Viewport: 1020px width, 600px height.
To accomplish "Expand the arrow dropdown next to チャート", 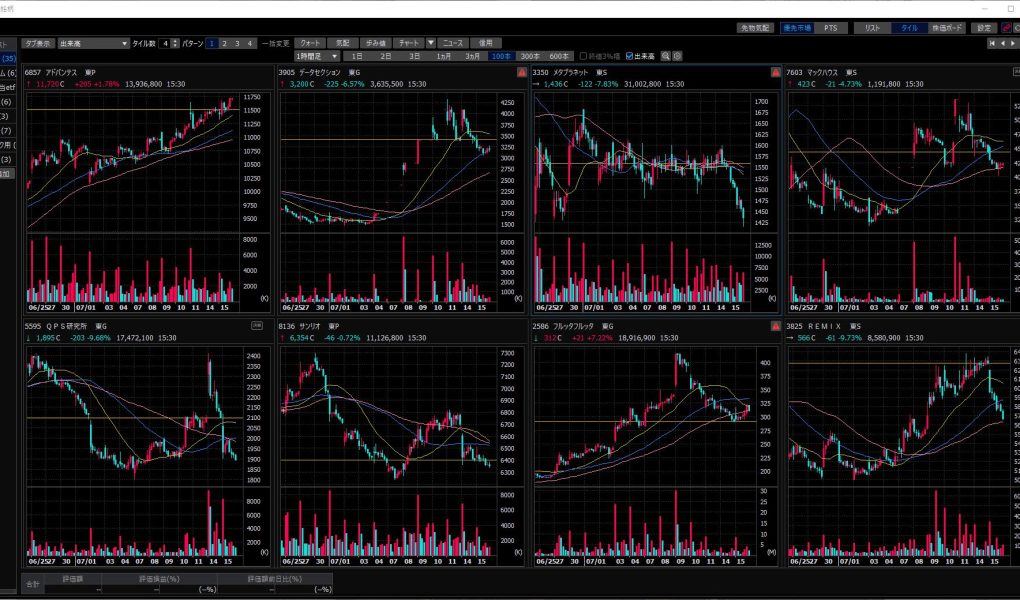I will 430,44.
